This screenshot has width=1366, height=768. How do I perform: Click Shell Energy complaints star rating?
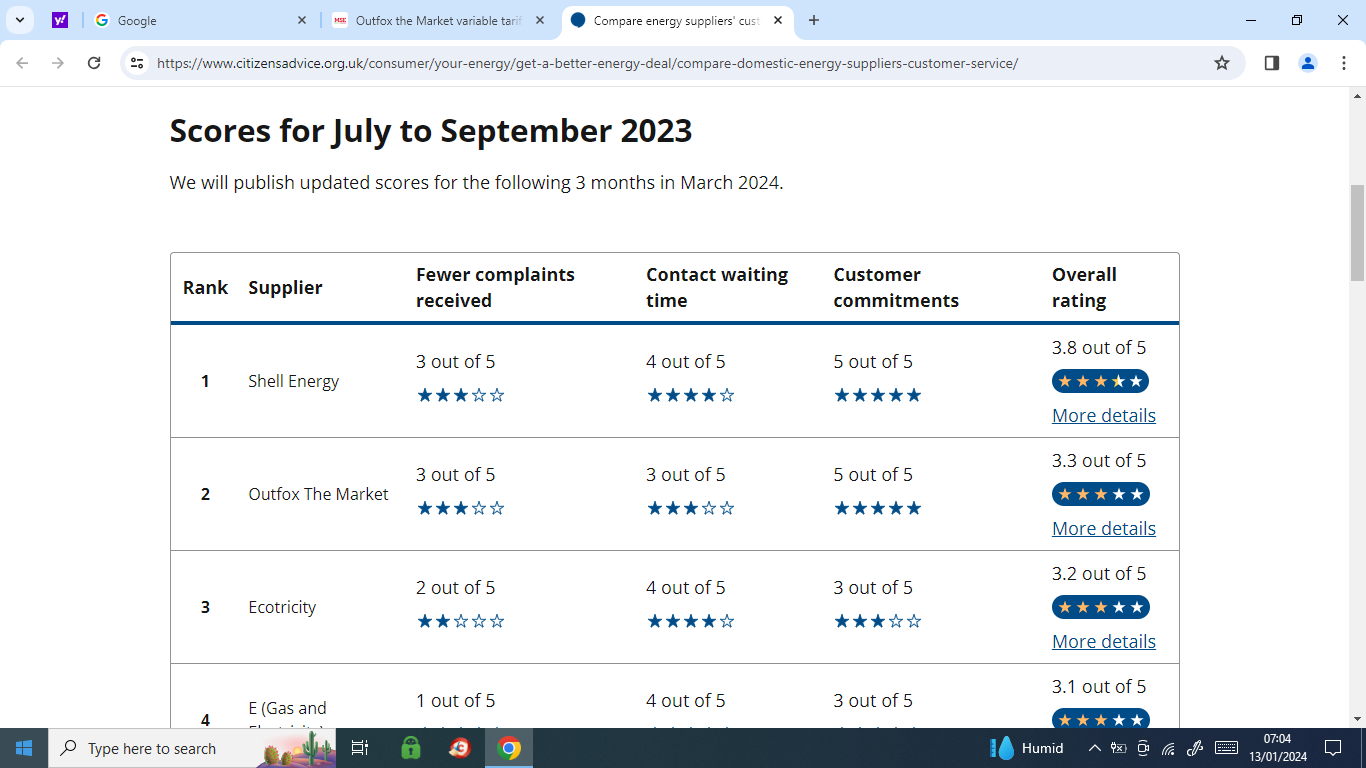coord(461,395)
